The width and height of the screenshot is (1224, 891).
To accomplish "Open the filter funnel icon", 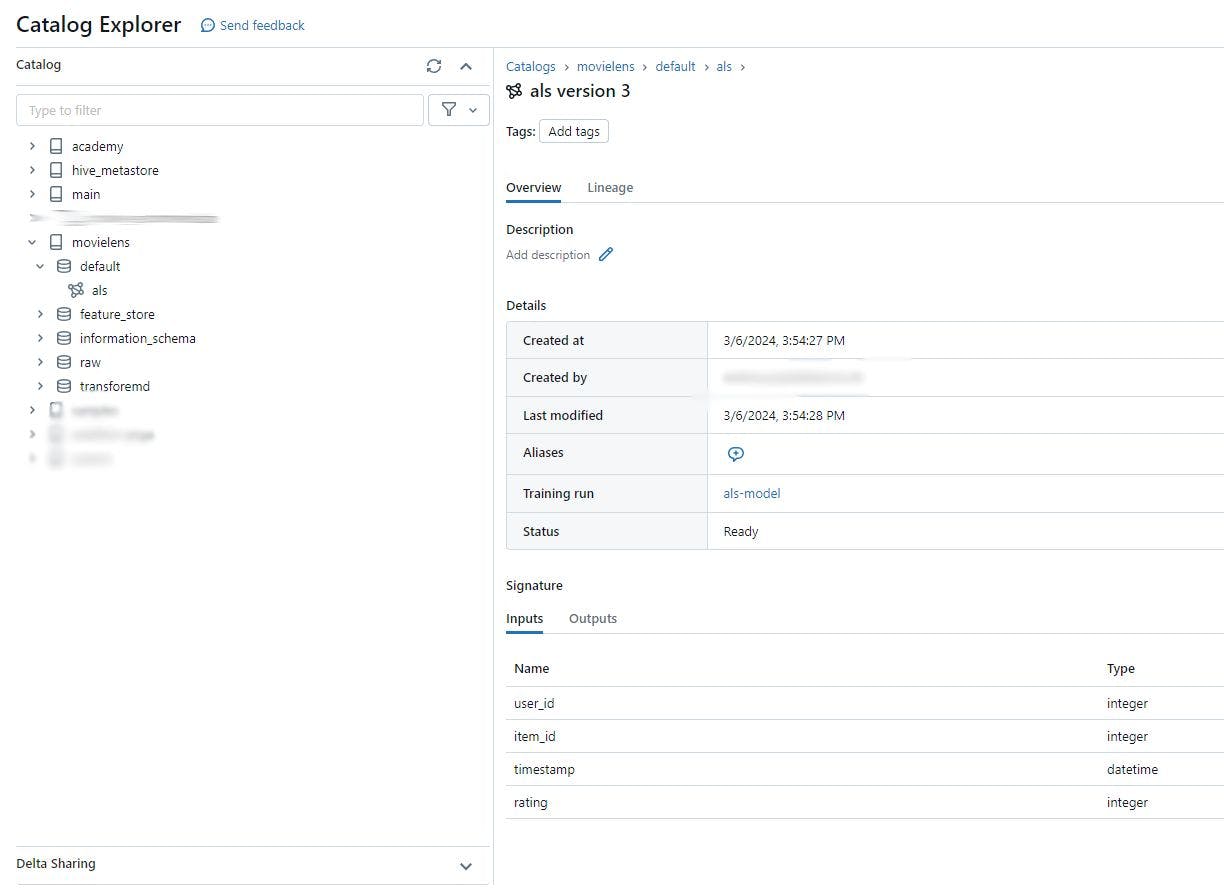I will (x=450, y=110).
